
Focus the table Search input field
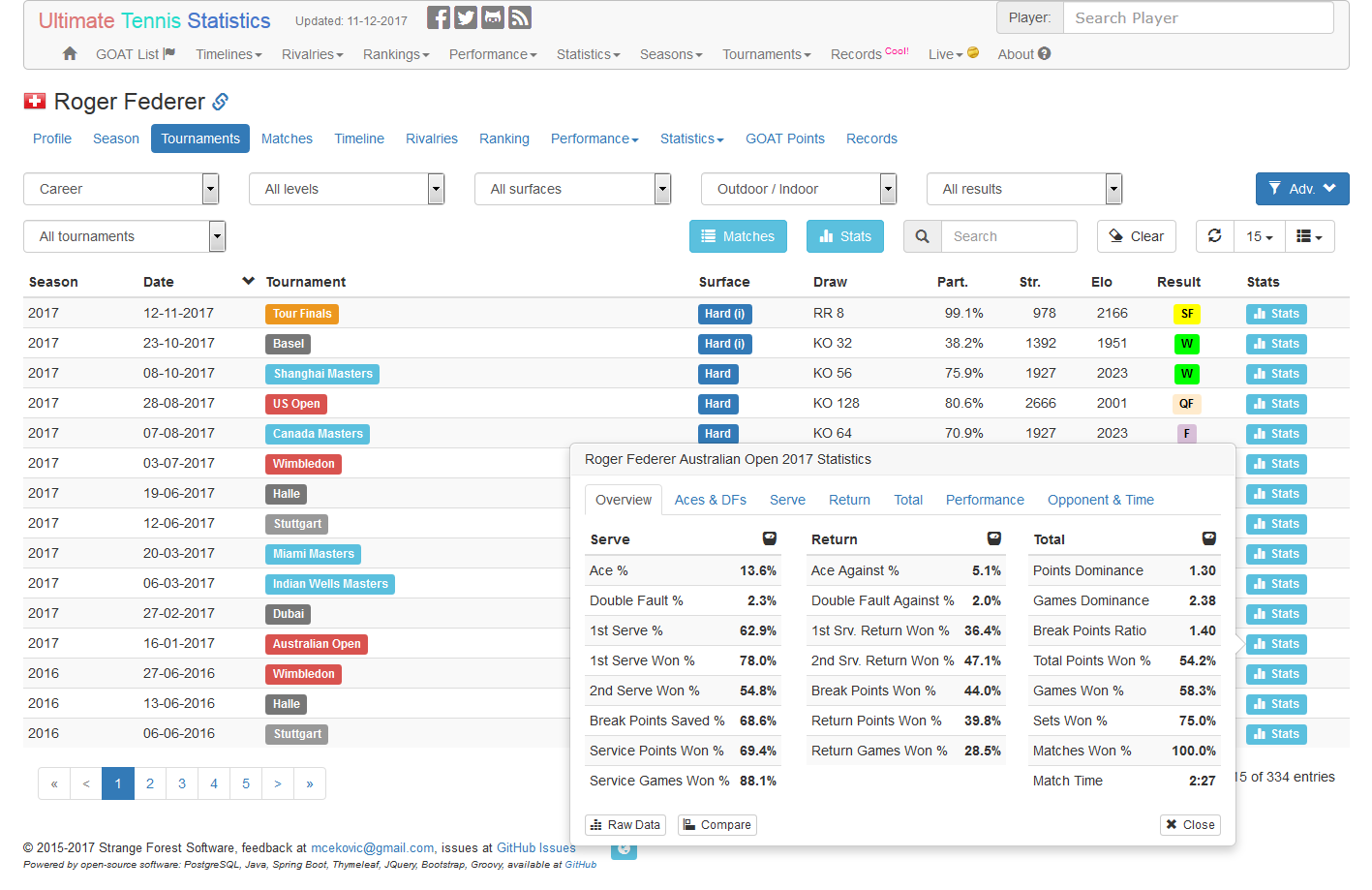point(1009,236)
